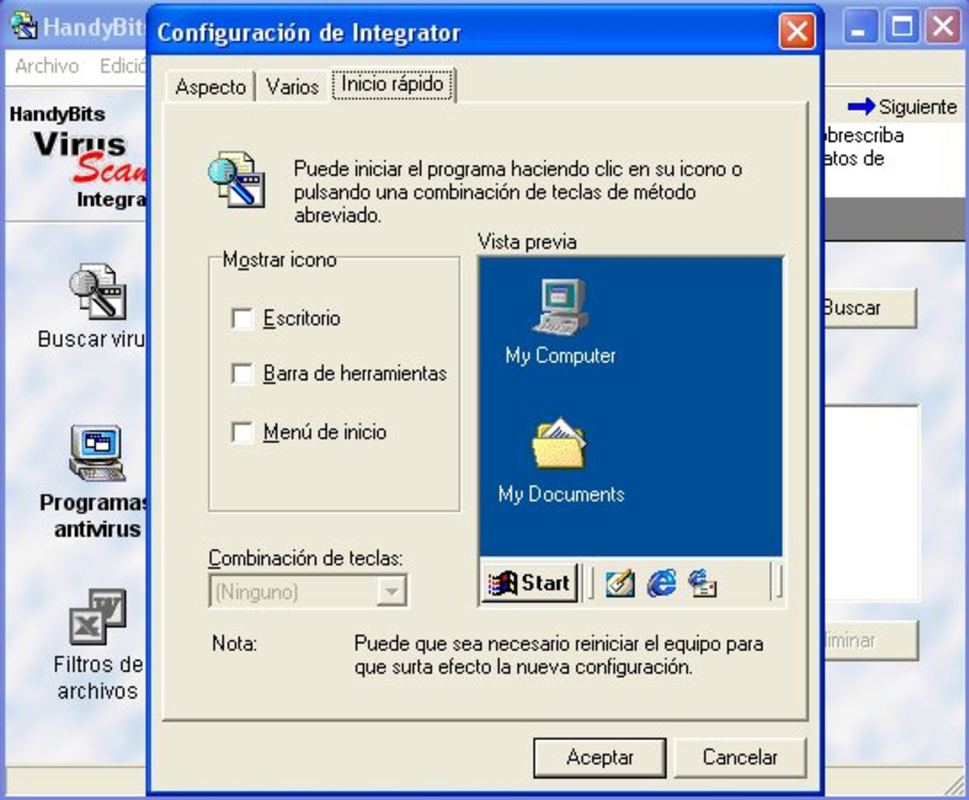The image size is (969, 800).
Task: Switch to the Varios tab
Action: [x=292, y=86]
